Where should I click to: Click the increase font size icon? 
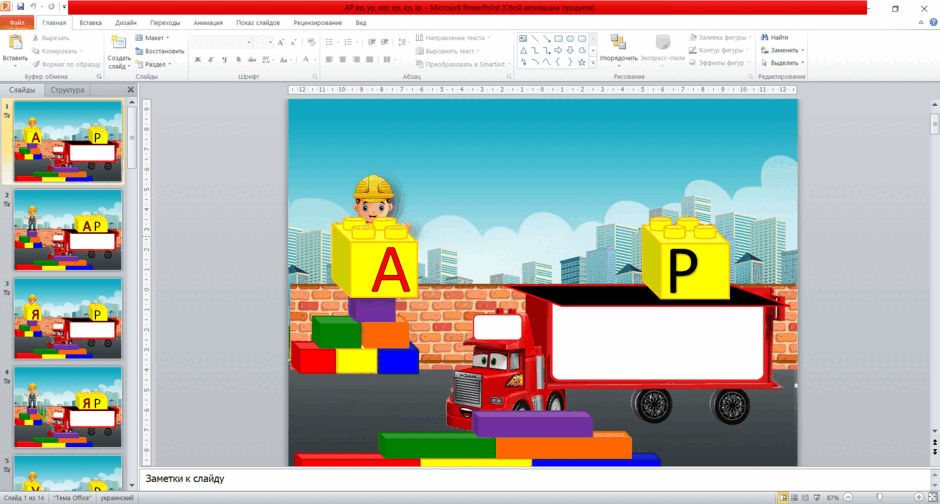click(281, 43)
